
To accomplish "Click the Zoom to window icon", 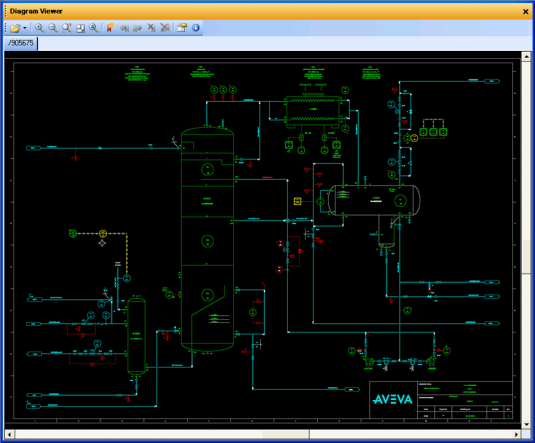I will (67, 28).
